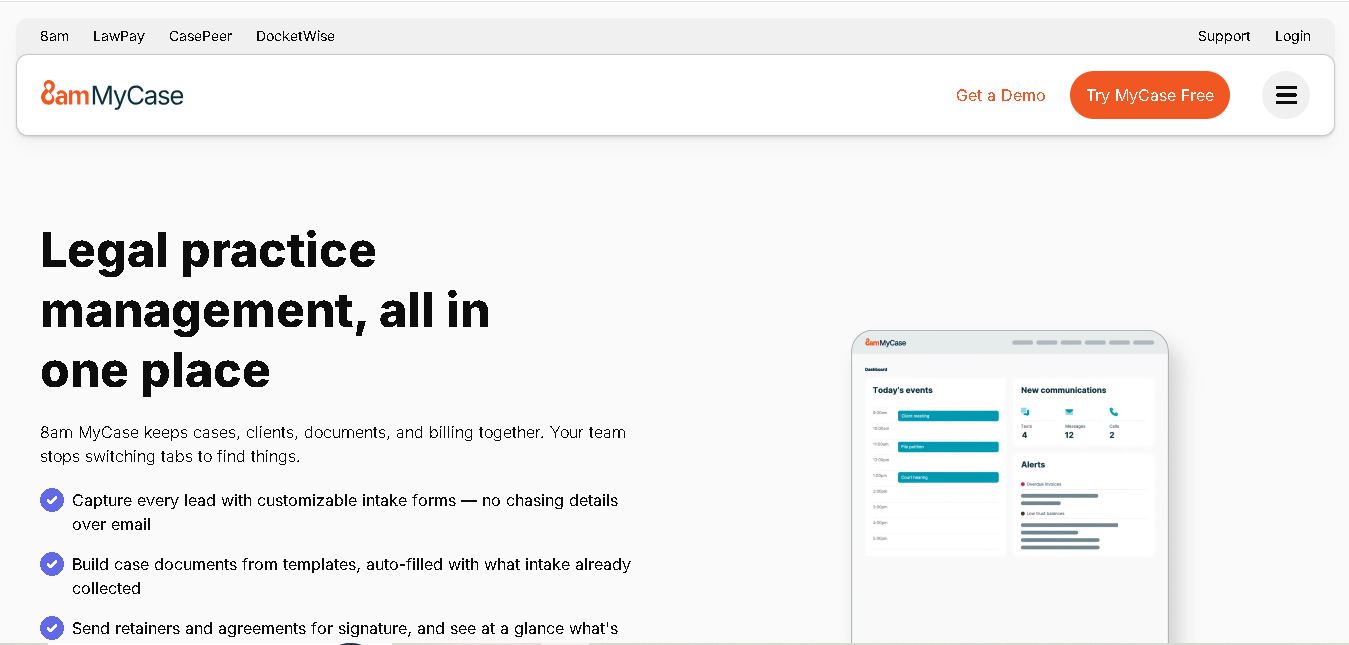Open the LawPay link
Viewport: 1349px width, 645px height.
tap(119, 36)
